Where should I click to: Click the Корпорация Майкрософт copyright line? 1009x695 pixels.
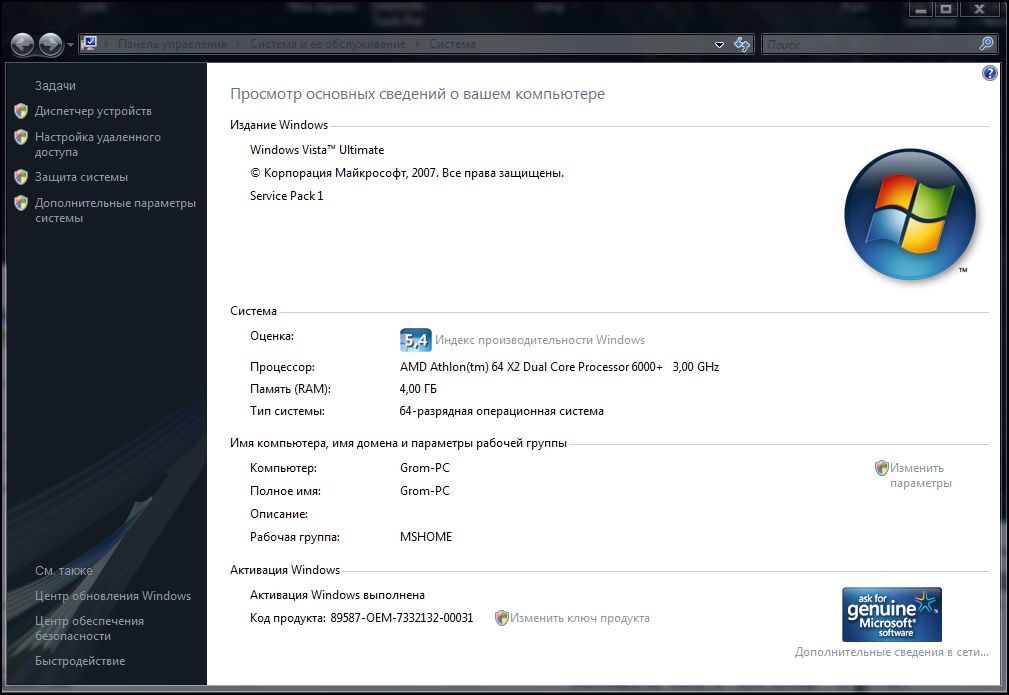pos(407,173)
